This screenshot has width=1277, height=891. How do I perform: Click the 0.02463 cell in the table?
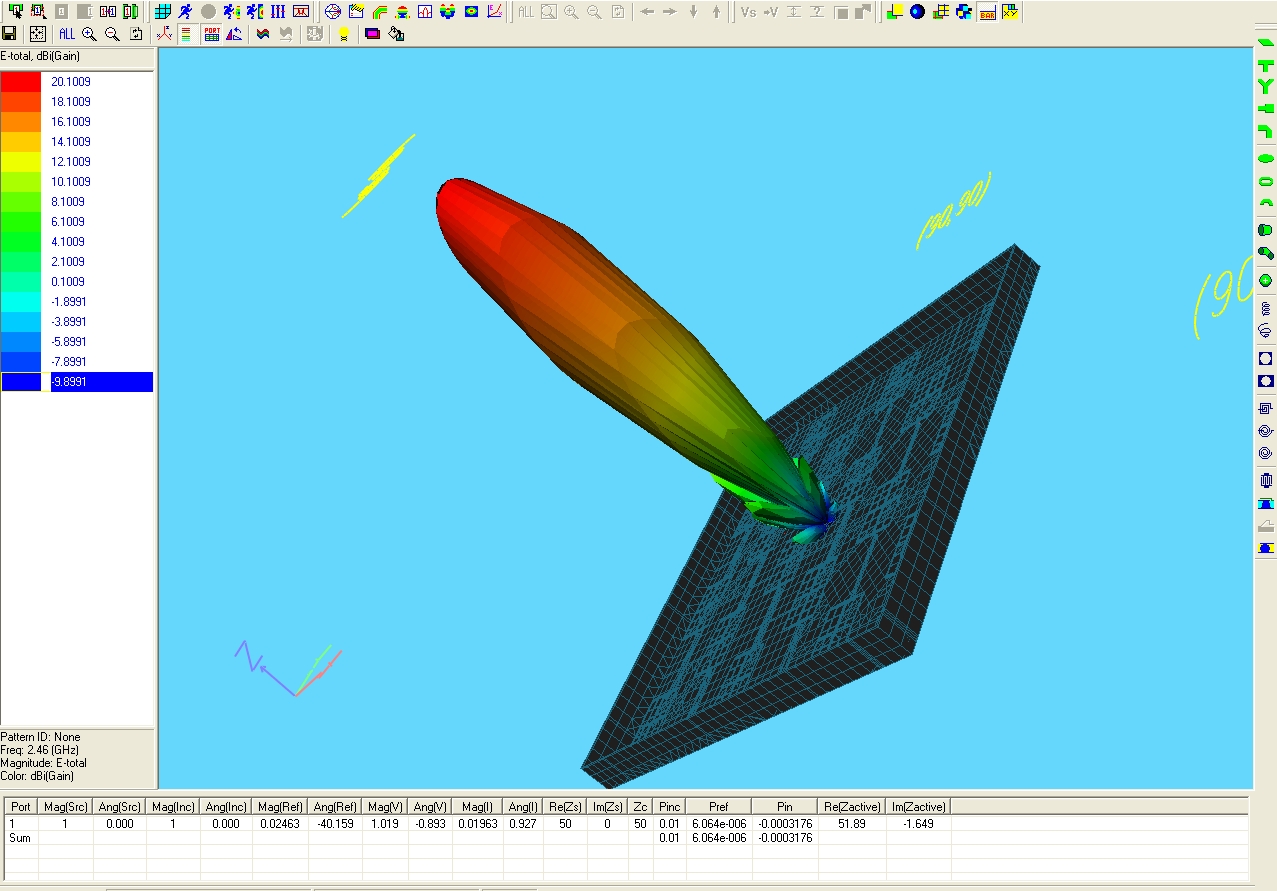(x=279, y=824)
